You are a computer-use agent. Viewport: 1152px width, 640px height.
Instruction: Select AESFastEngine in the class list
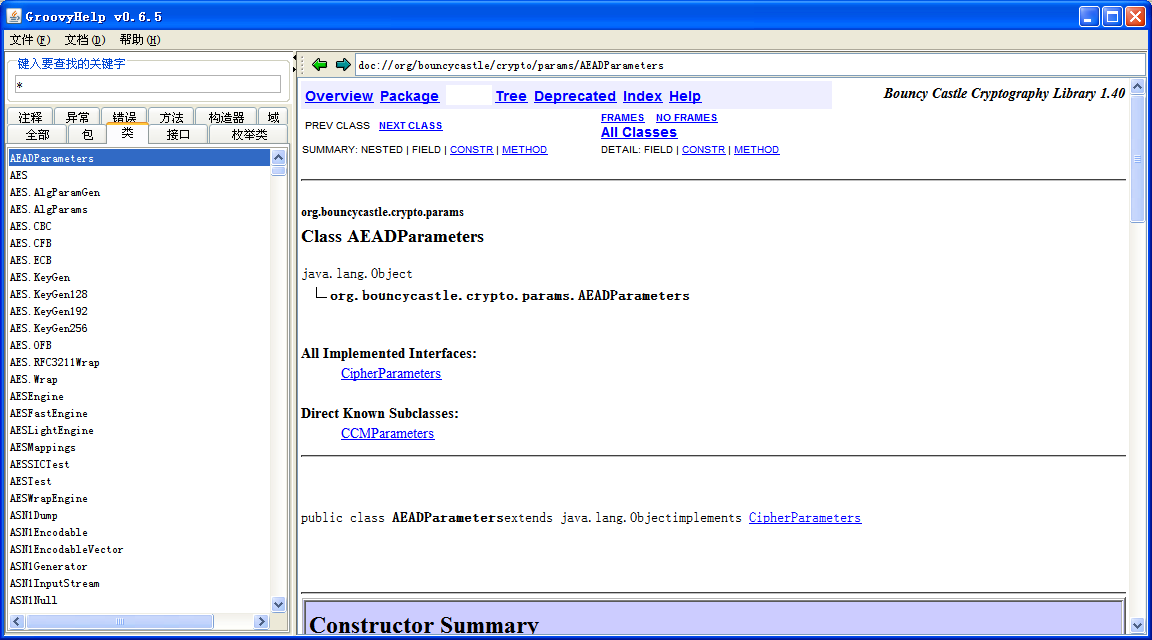click(139, 413)
